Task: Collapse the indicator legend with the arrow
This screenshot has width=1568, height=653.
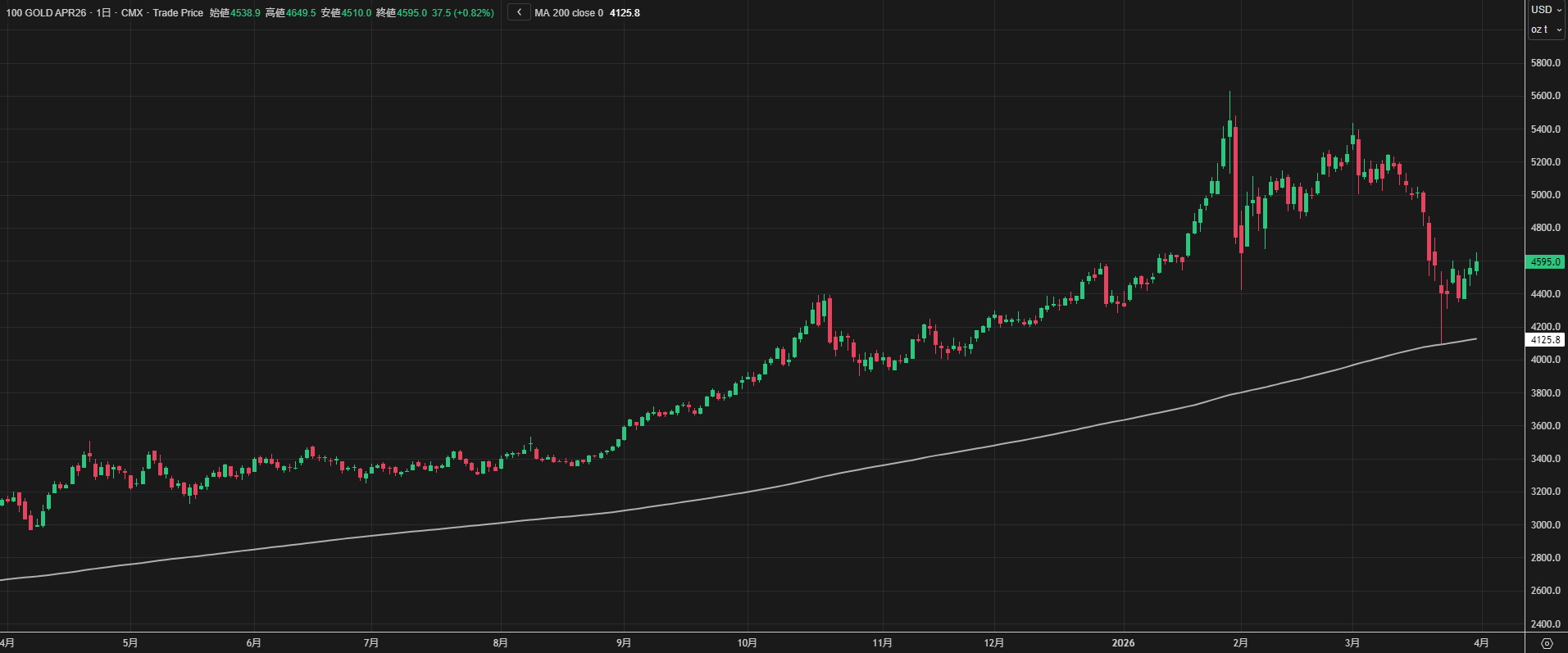Action: point(519,12)
